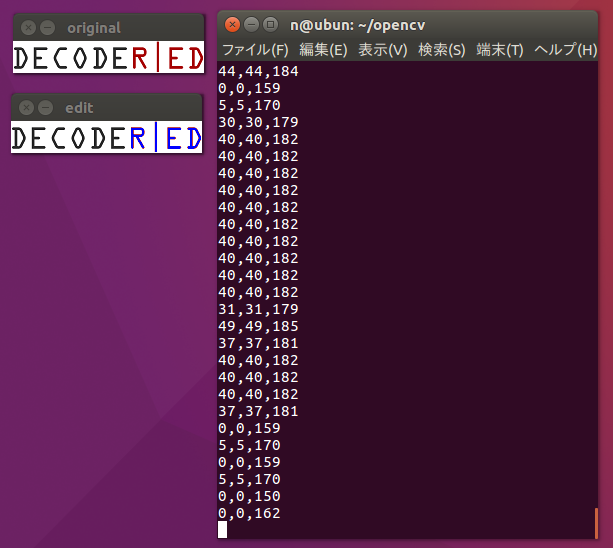
Task: Click the red DECODER|ED image in original window
Action: tap(107, 59)
